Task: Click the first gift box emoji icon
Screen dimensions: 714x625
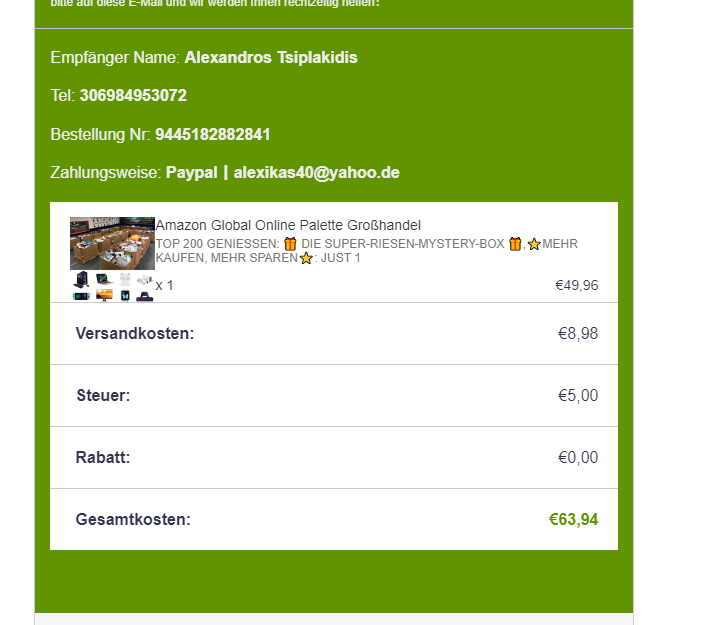Action: pyautogui.click(x=291, y=244)
